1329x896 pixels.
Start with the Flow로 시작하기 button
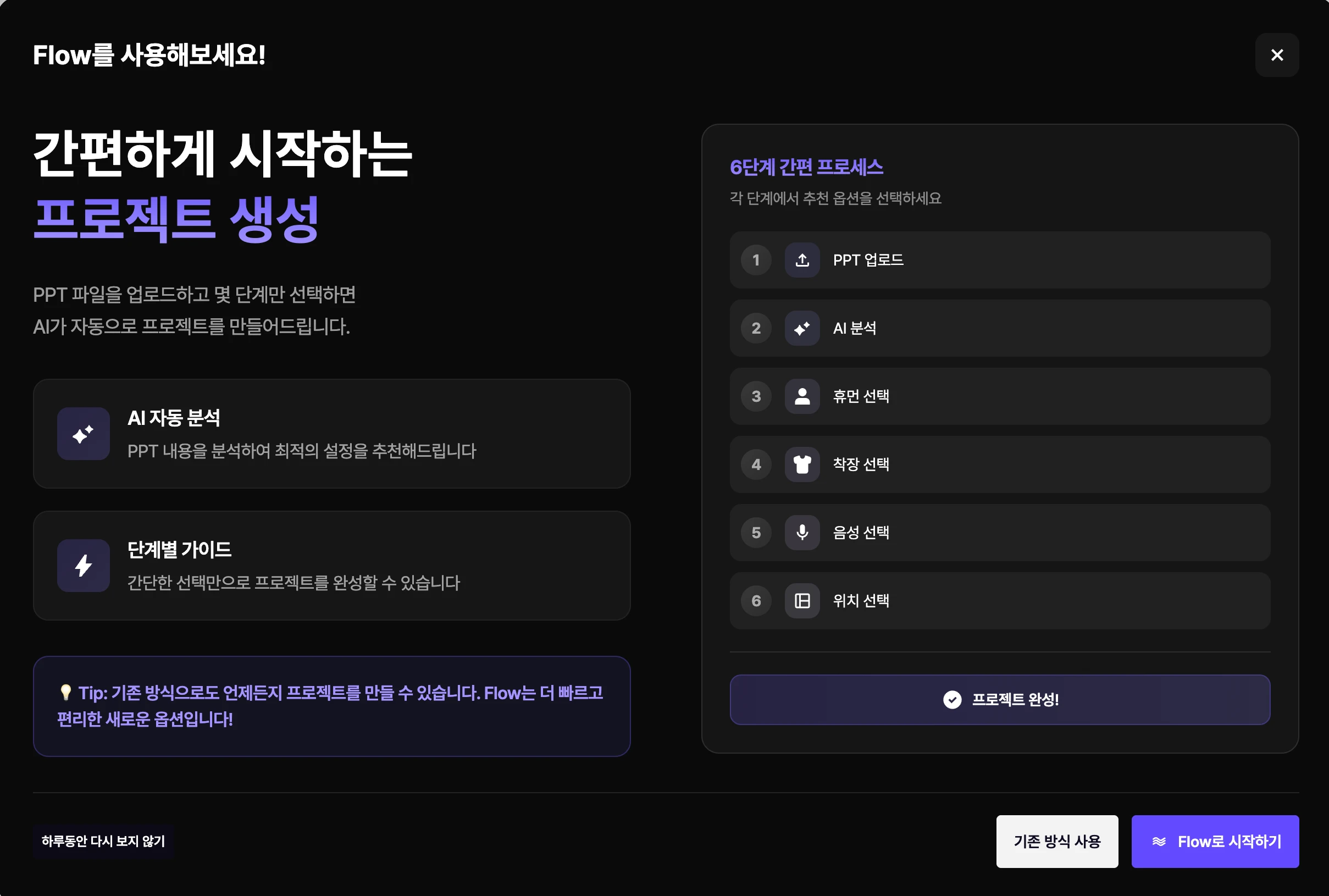click(1215, 842)
